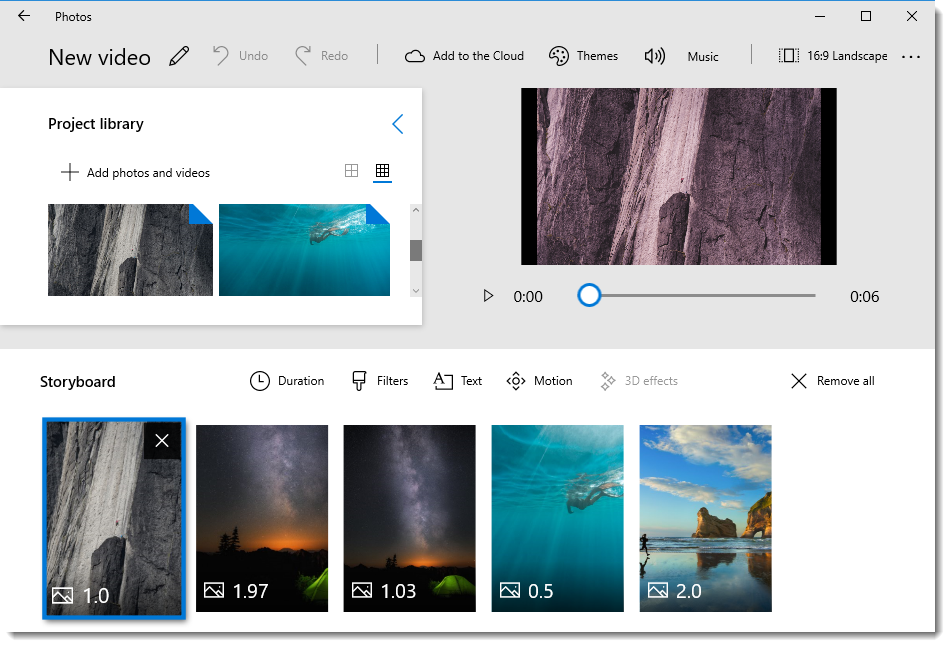Click Undo in the top toolbar
950x647 pixels.
click(x=240, y=55)
